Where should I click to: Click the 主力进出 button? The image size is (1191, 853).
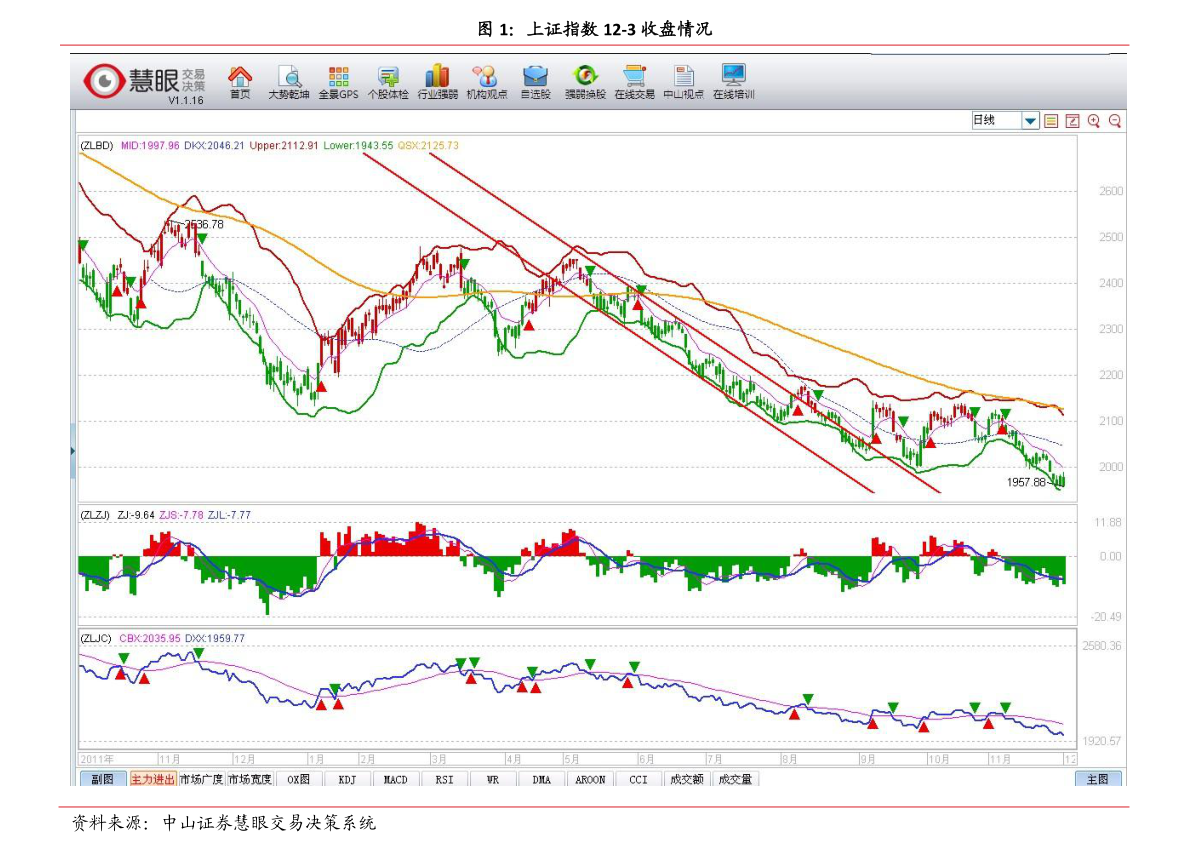[152, 779]
